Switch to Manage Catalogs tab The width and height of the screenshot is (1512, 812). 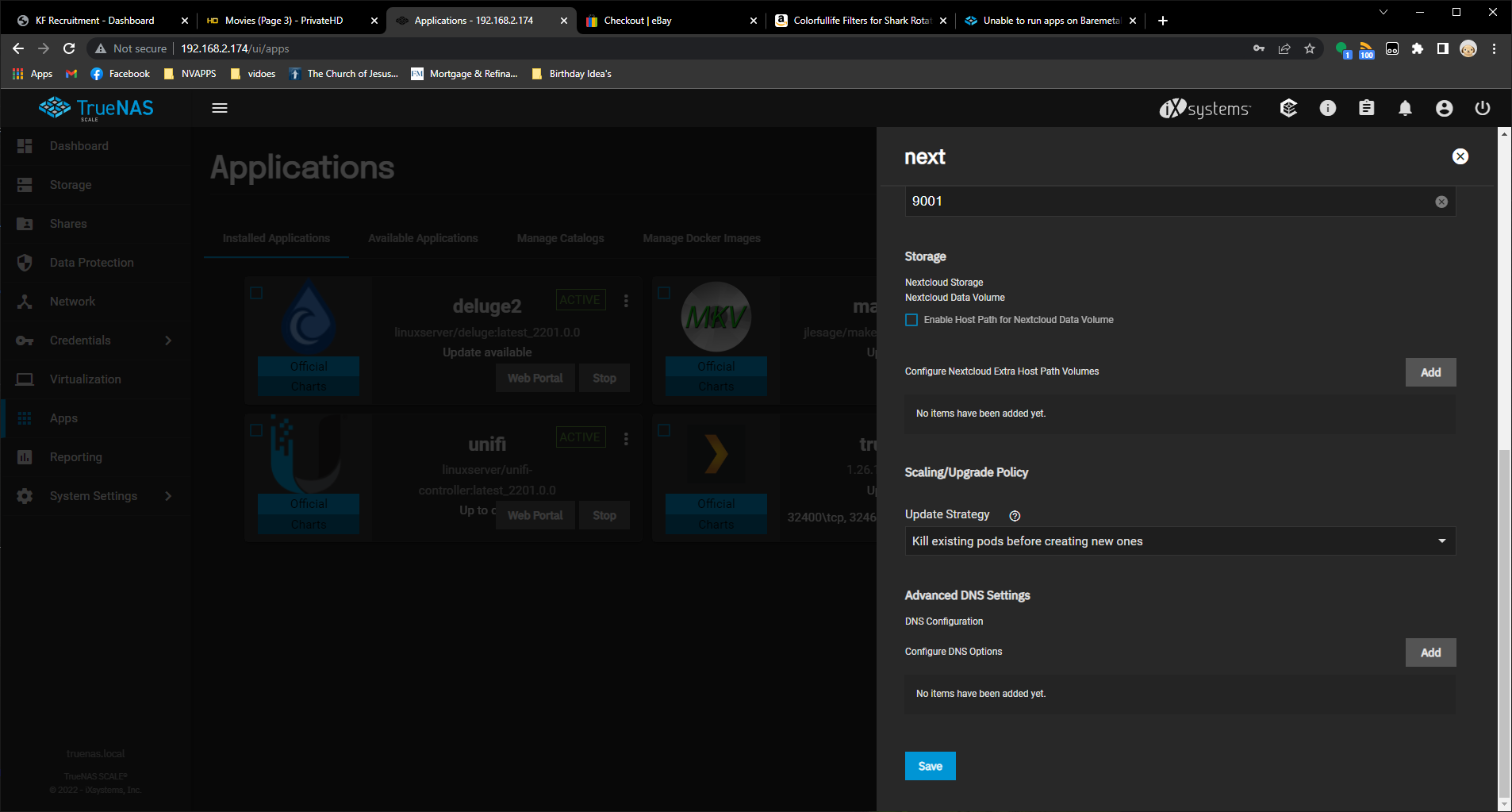tap(560, 238)
